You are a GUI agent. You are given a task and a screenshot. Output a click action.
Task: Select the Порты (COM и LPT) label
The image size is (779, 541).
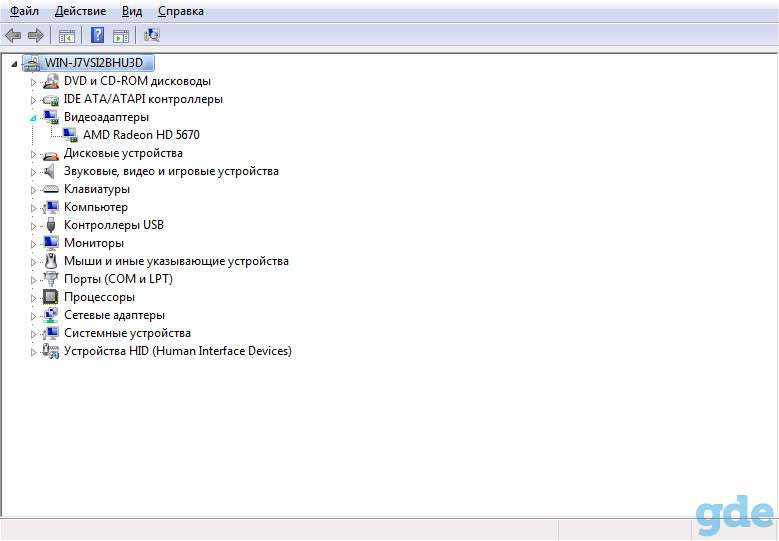(x=118, y=279)
